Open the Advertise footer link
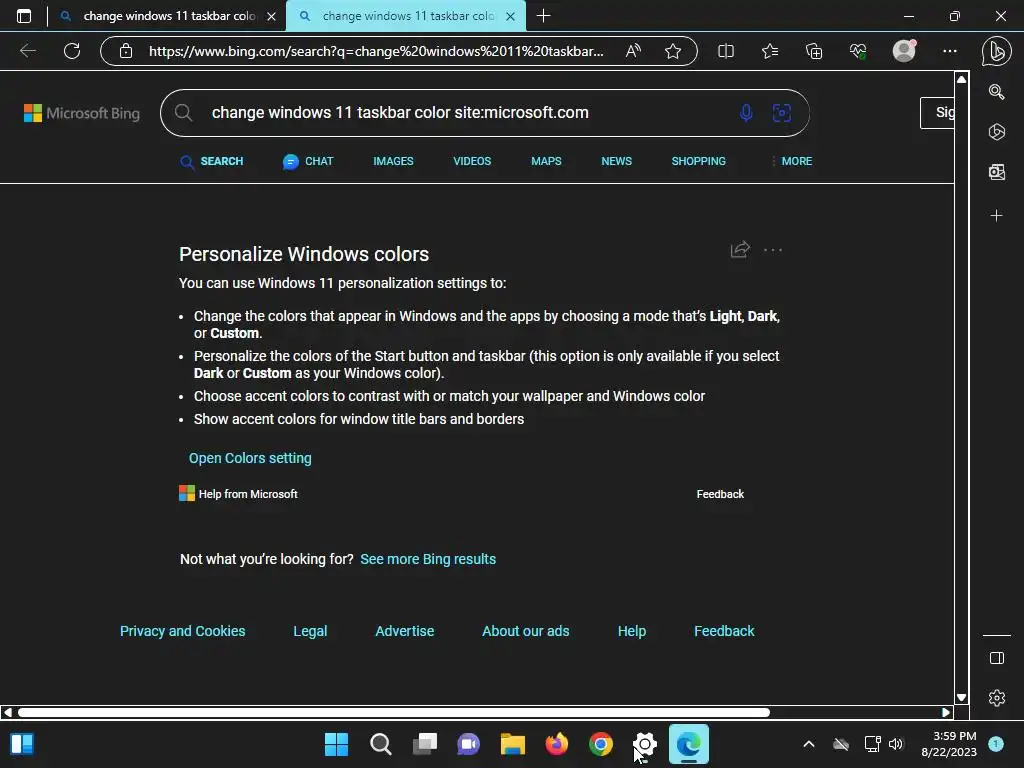 click(x=404, y=631)
